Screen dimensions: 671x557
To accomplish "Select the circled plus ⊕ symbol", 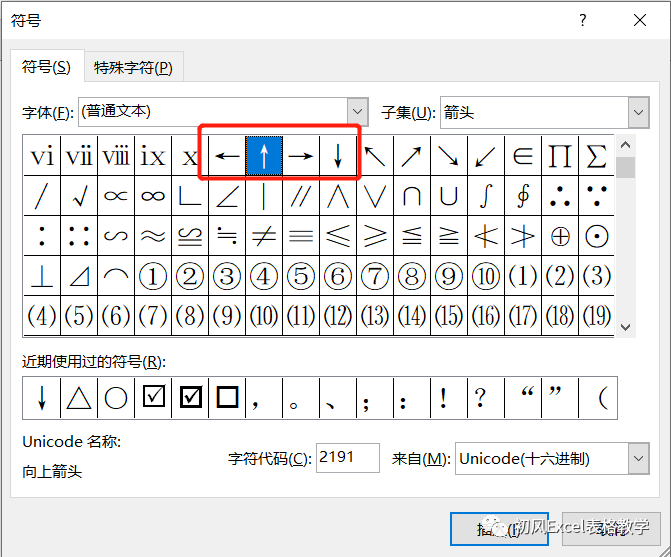I will point(560,236).
